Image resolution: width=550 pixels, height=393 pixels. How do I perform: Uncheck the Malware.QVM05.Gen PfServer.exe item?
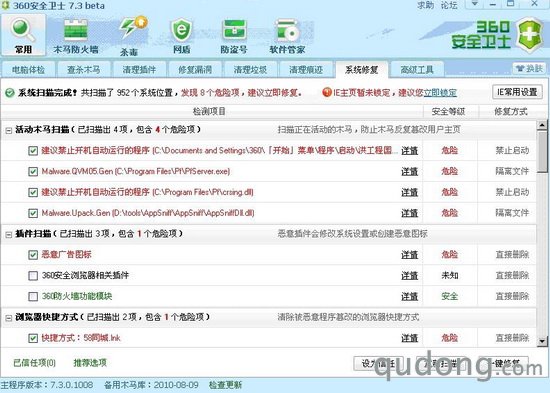coord(33,172)
